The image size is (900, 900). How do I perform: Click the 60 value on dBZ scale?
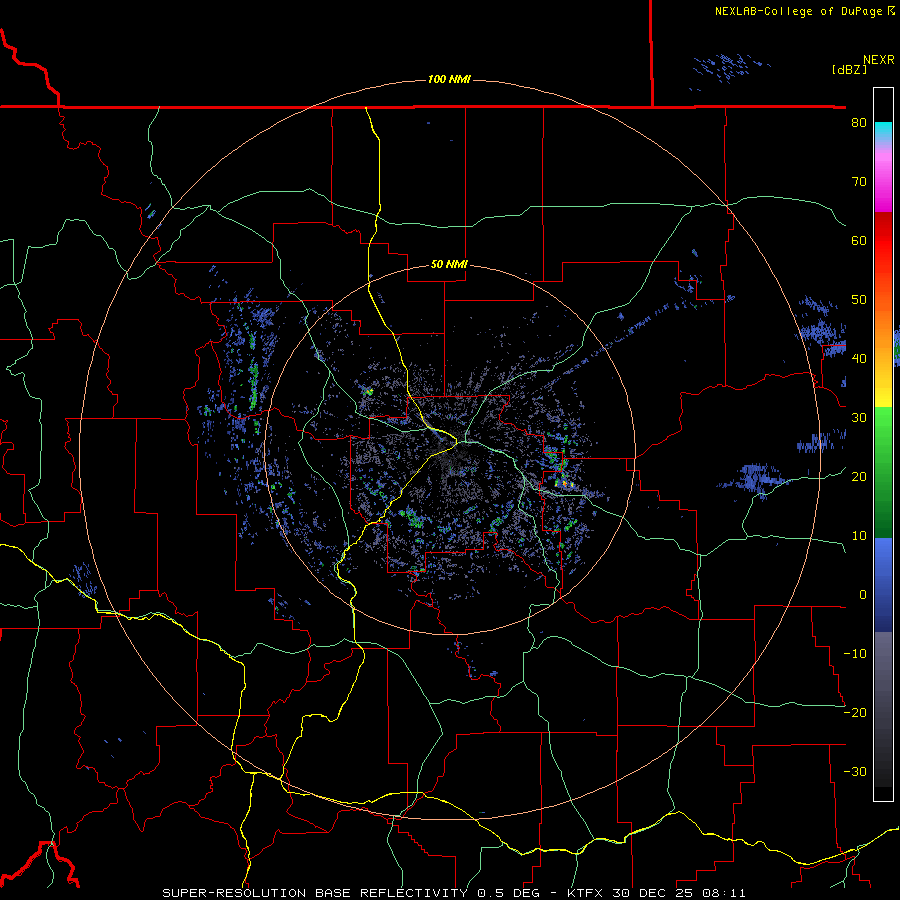pyautogui.click(x=859, y=240)
